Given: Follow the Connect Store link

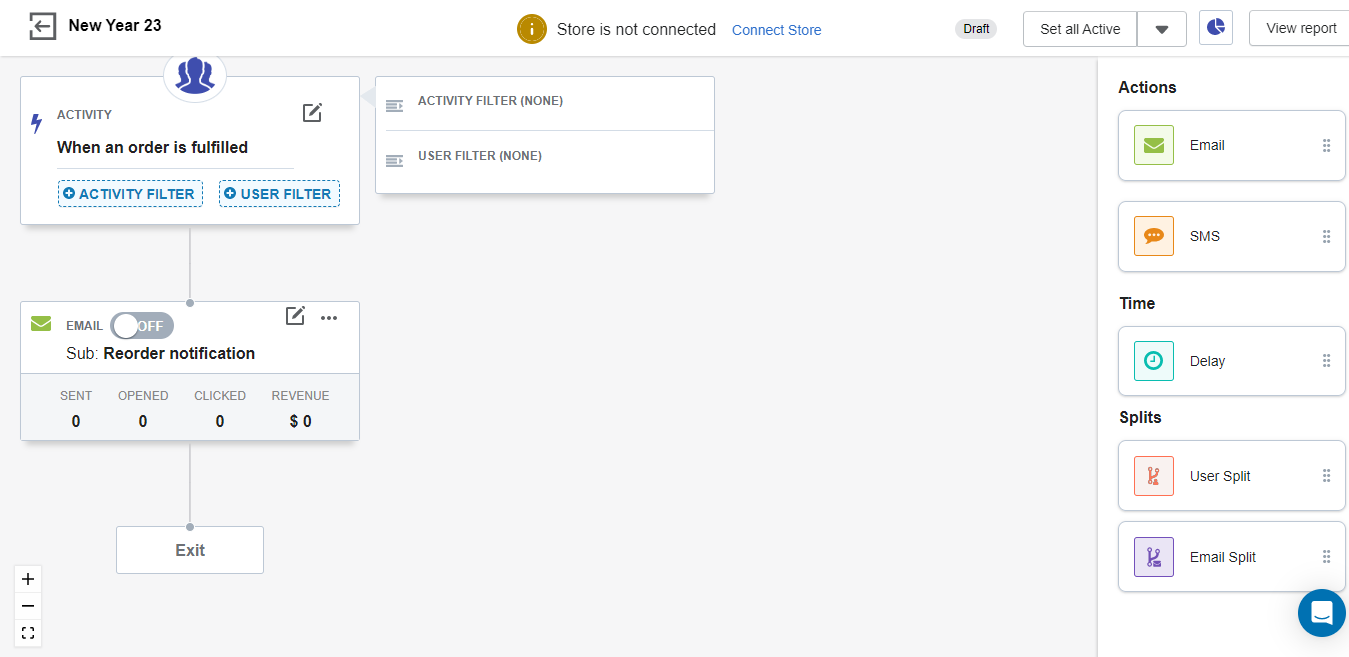Looking at the screenshot, I should (777, 30).
